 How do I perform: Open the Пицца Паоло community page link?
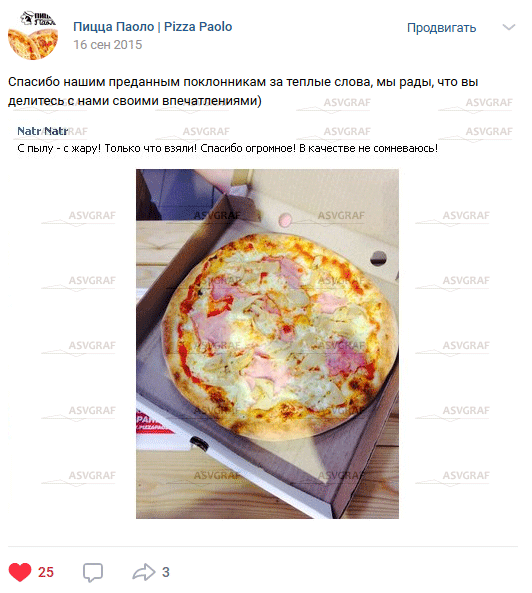click(x=113, y=26)
